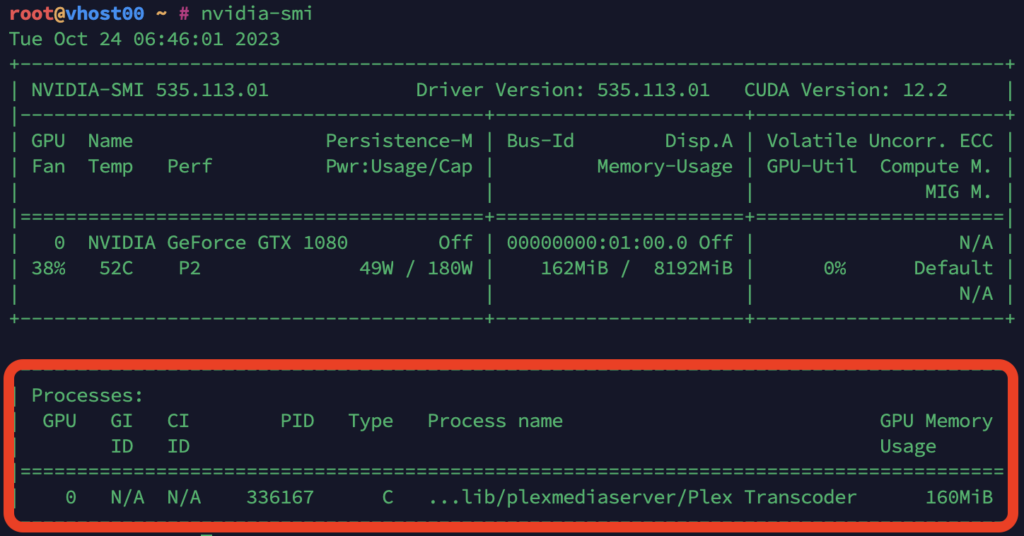Viewport: 1024px width, 536px height.
Task: Click the timestamp line Tue Oct 24
Action: click(144, 40)
